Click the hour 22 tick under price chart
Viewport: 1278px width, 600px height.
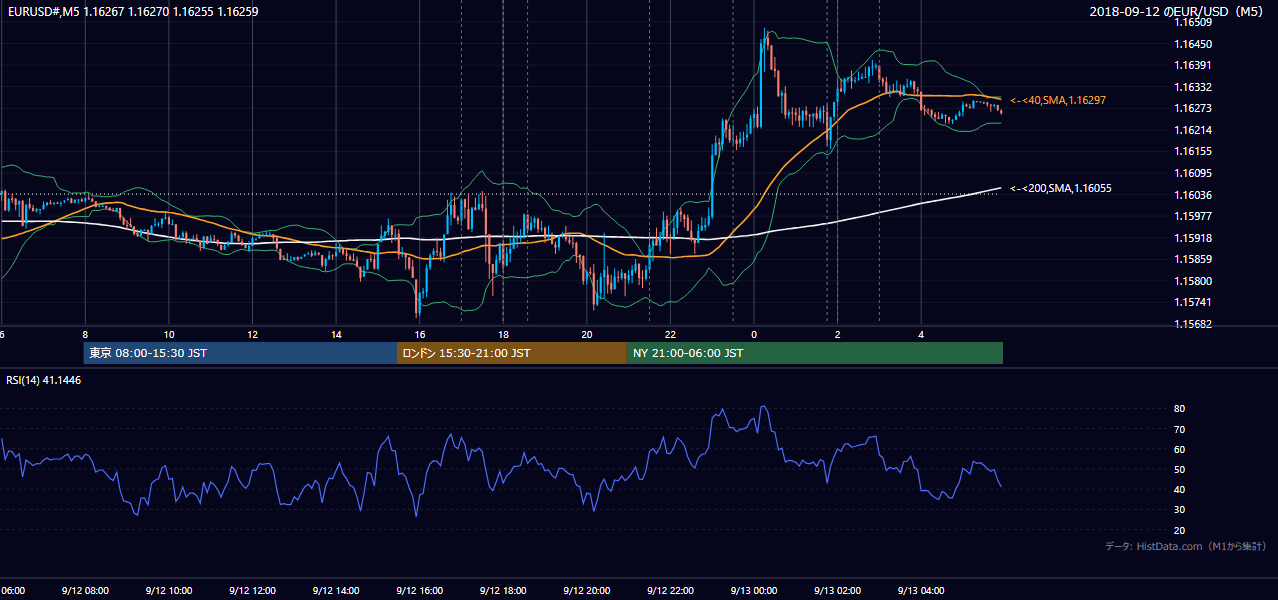[x=671, y=334]
